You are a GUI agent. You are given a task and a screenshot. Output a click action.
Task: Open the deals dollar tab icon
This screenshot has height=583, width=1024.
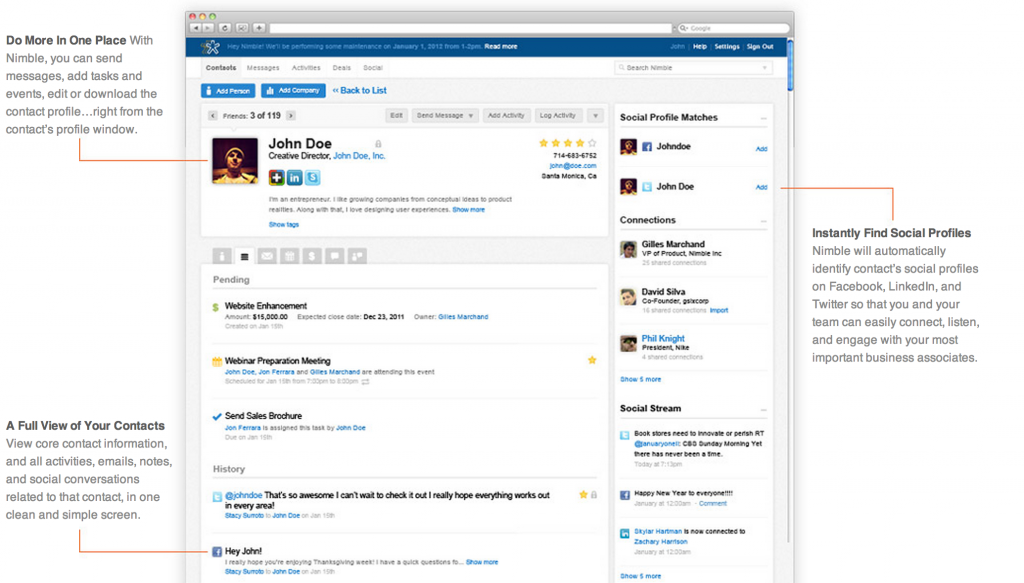coord(312,256)
